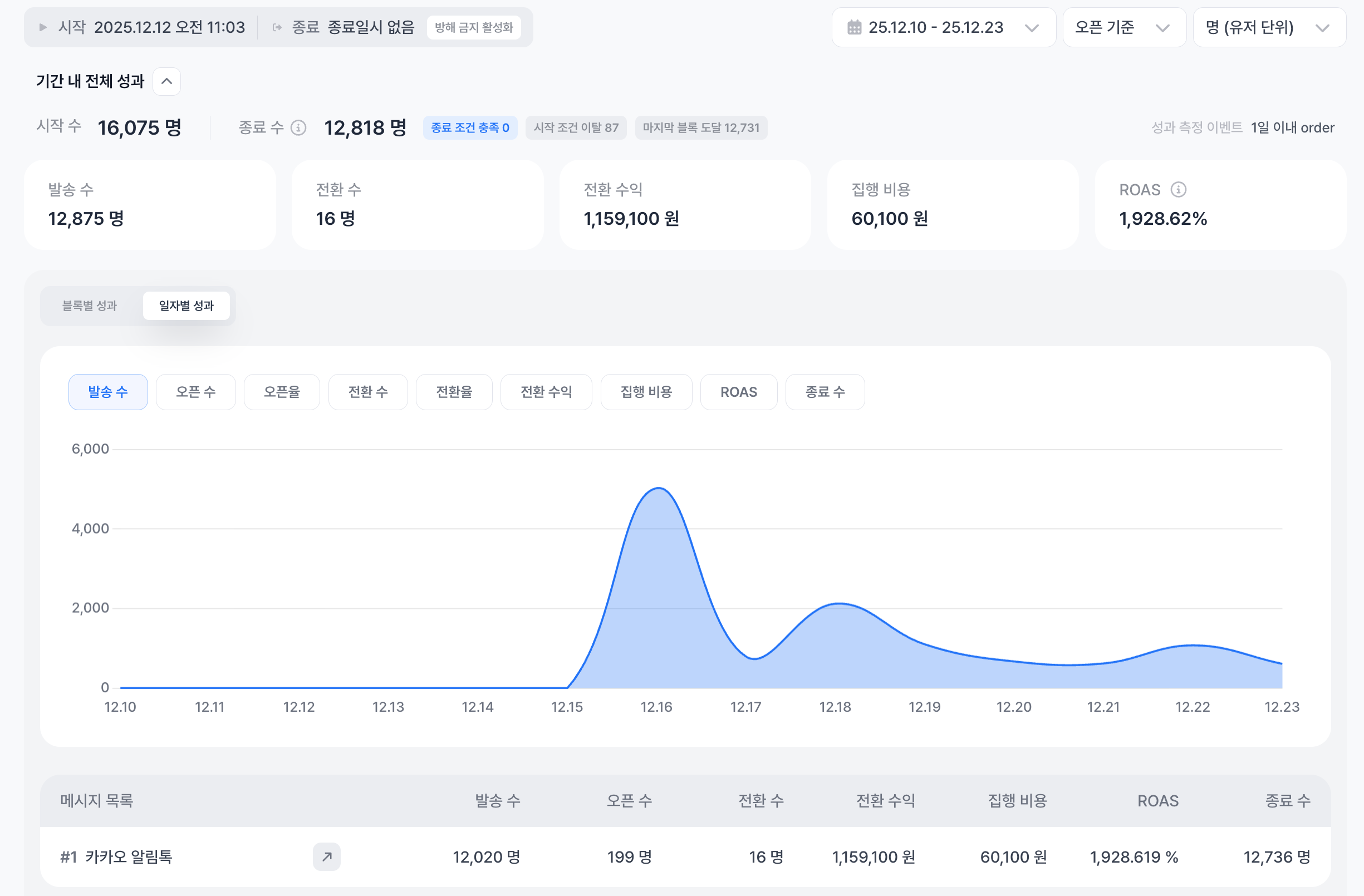Switch to the 블록별 성과 tab
Image resolution: width=1364 pixels, height=896 pixels.
click(x=90, y=306)
